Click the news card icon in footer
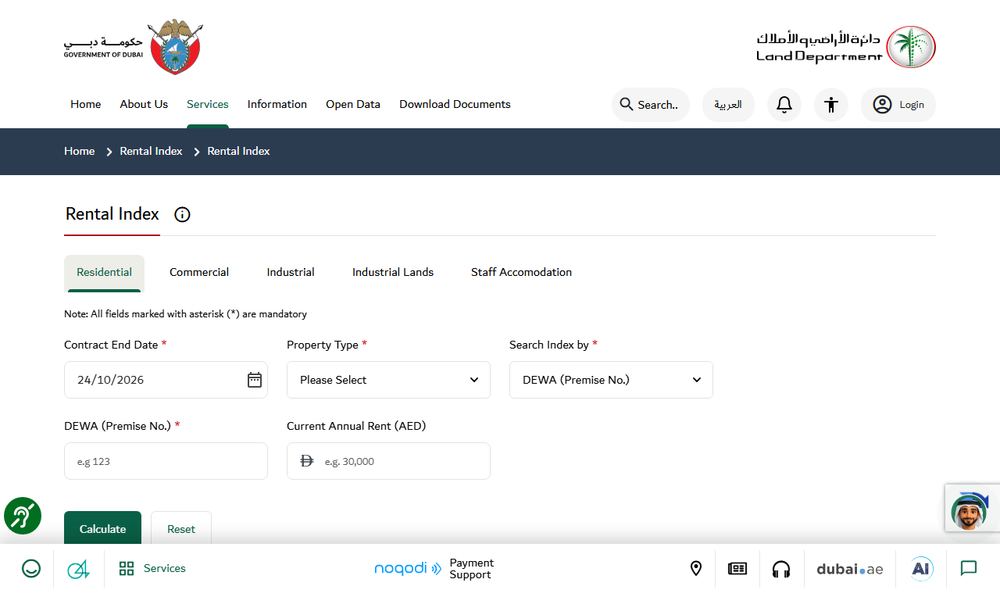The image size is (1000, 594). pos(737,568)
